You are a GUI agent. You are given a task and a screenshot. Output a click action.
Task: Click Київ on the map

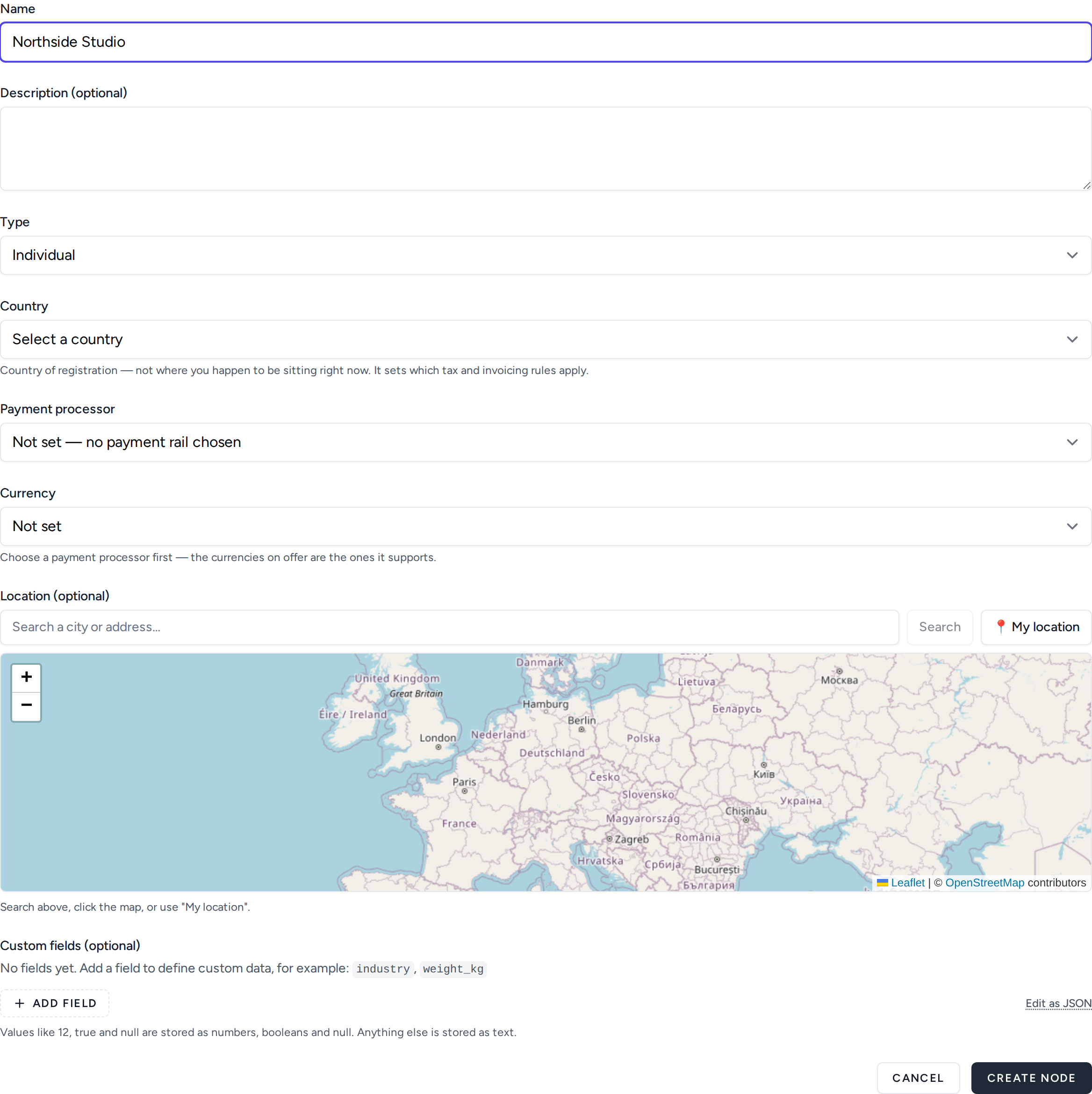click(x=764, y=774)
